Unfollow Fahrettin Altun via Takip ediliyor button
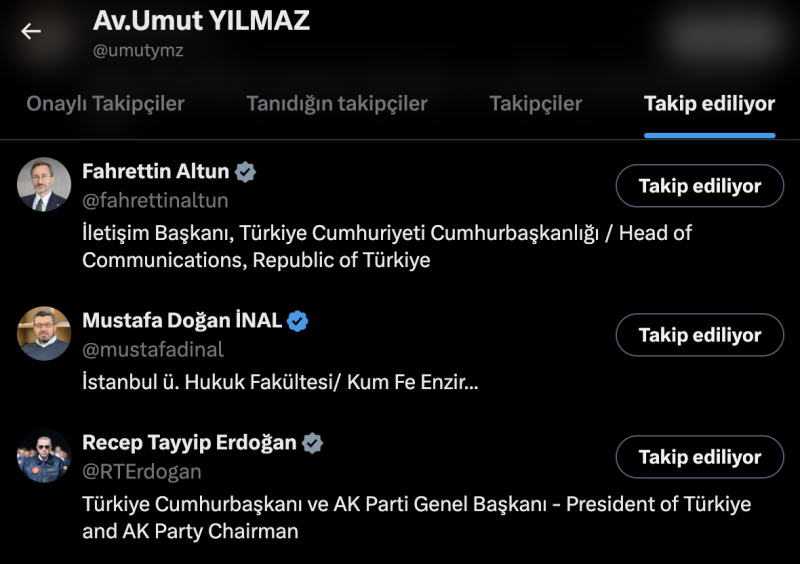Image resolution: width=800 pixels, height=564 pixels. click(x=699, y=186)
